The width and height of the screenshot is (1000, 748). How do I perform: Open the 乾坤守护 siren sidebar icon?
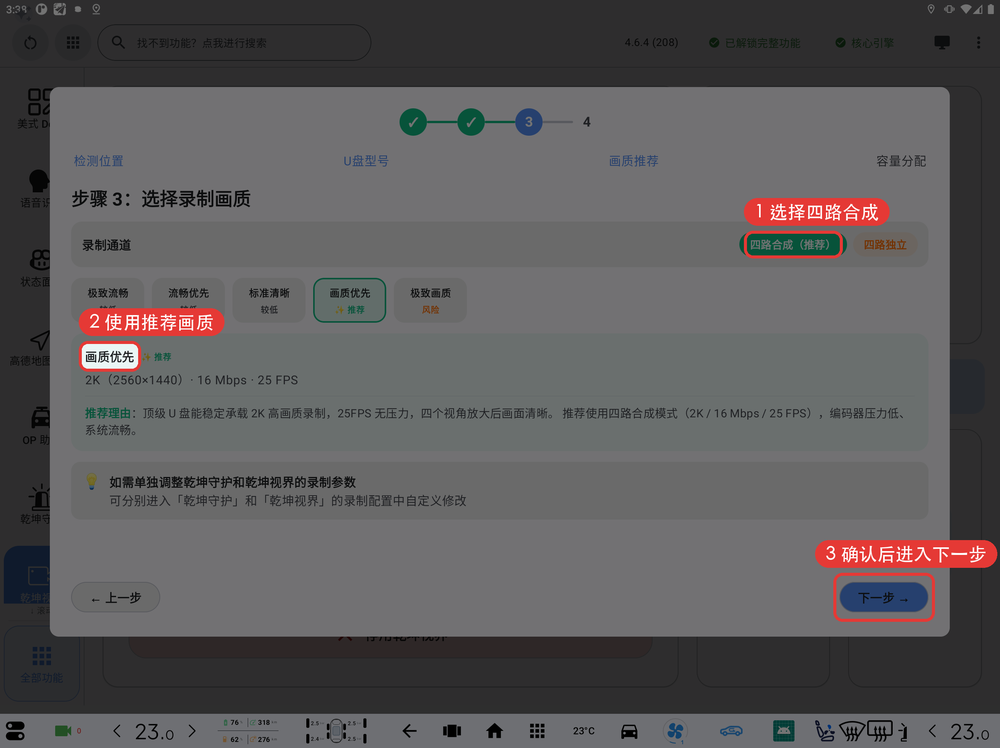click(40, 497)
